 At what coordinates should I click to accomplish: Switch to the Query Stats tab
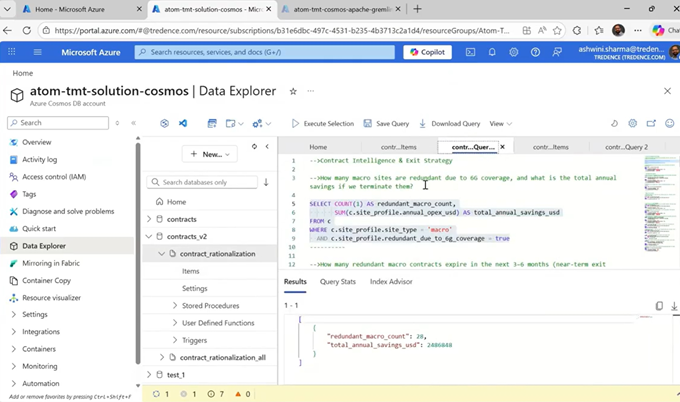coord(337,282)
